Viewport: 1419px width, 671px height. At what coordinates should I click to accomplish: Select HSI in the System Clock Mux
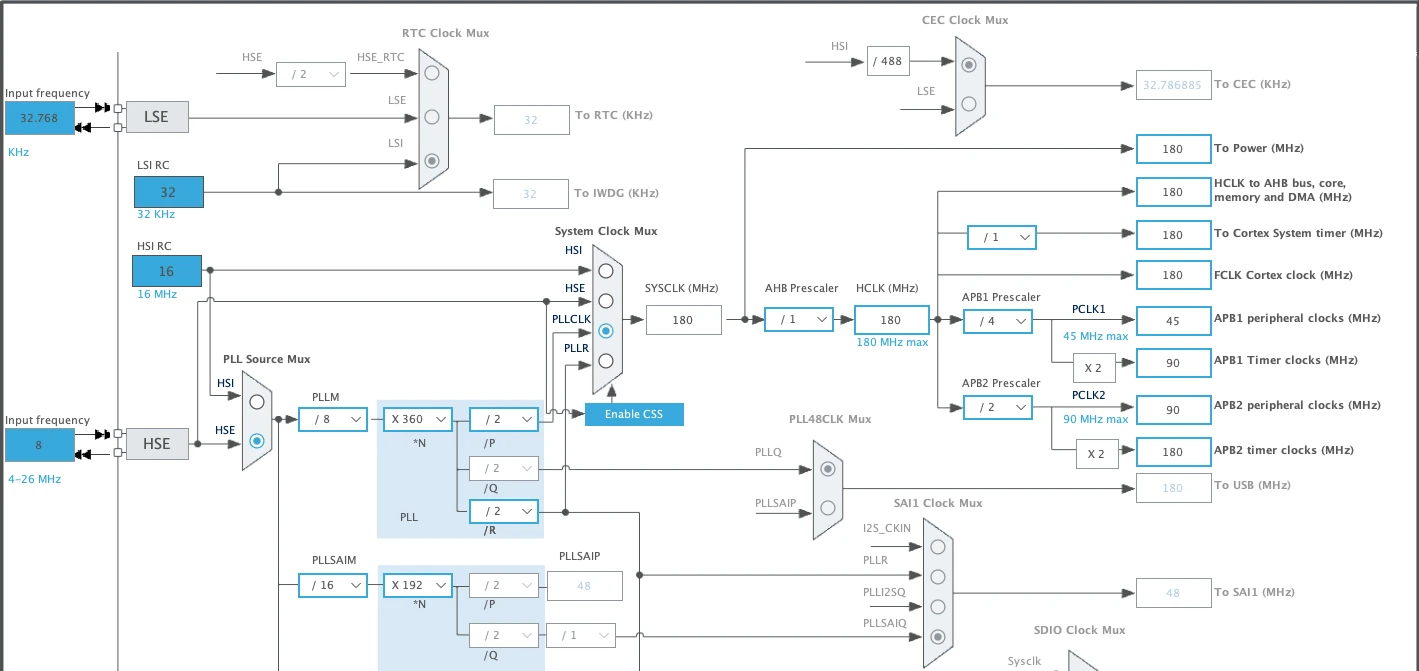tap(605, 270)
